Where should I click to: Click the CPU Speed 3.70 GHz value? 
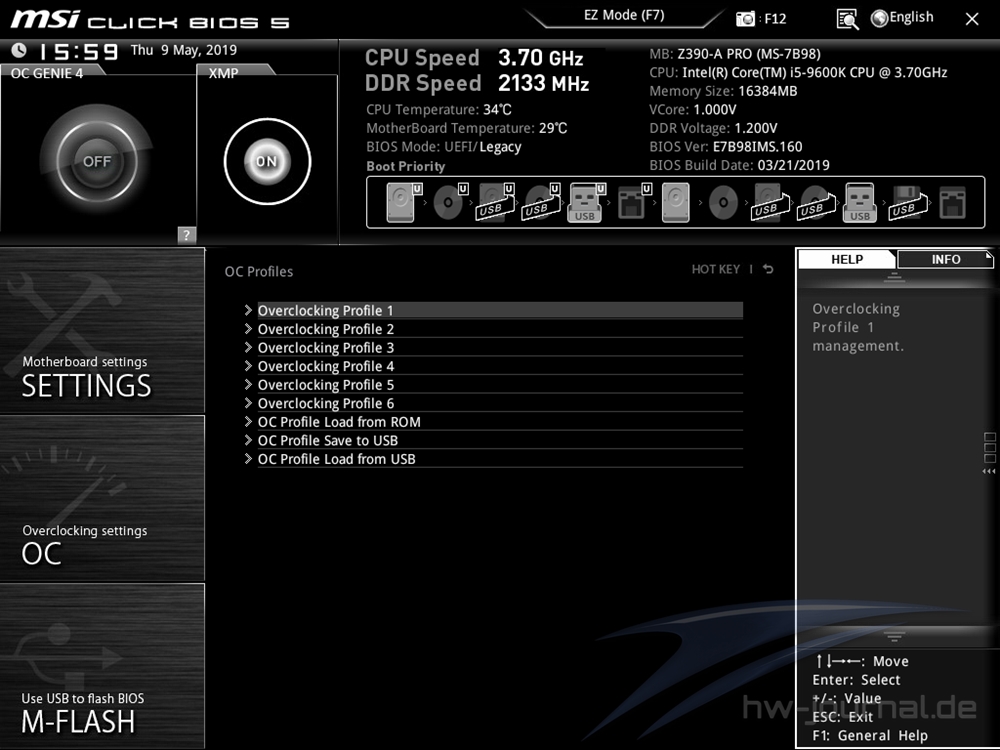pyautogui.click(x=541, y=58)
